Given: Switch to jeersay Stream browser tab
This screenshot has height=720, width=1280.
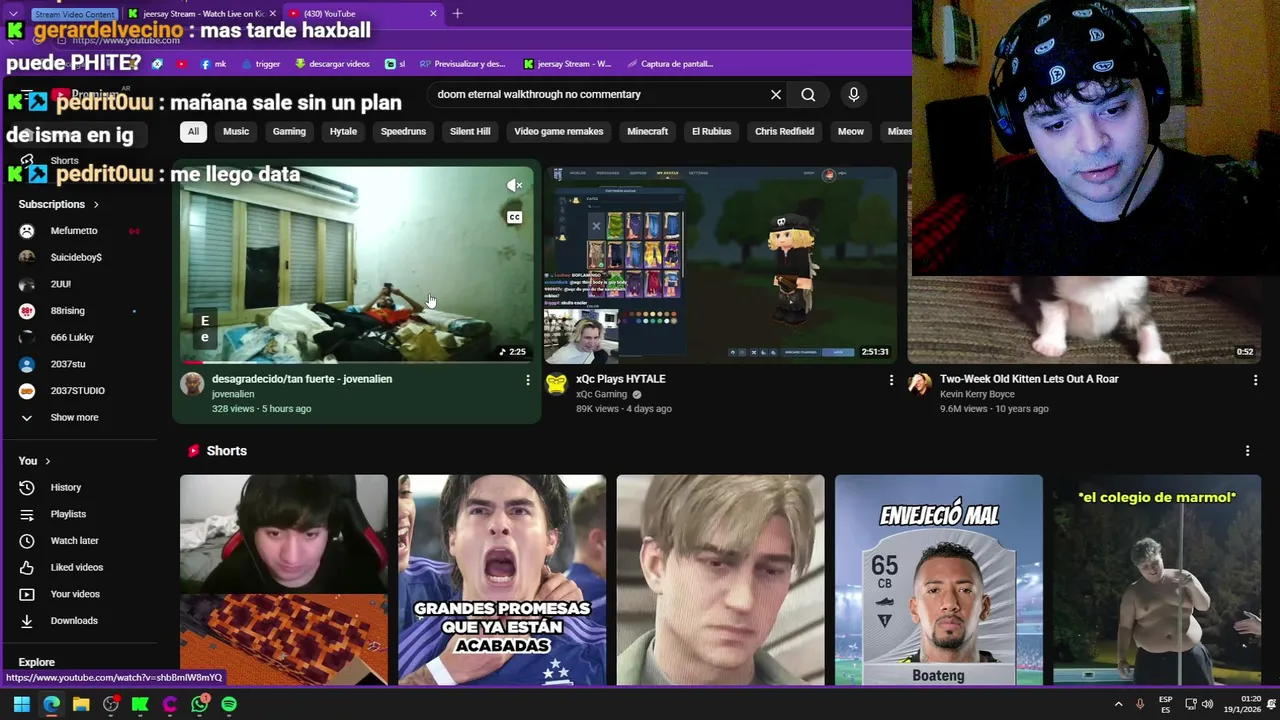Looking at the screenshot, I should (200, 14).
